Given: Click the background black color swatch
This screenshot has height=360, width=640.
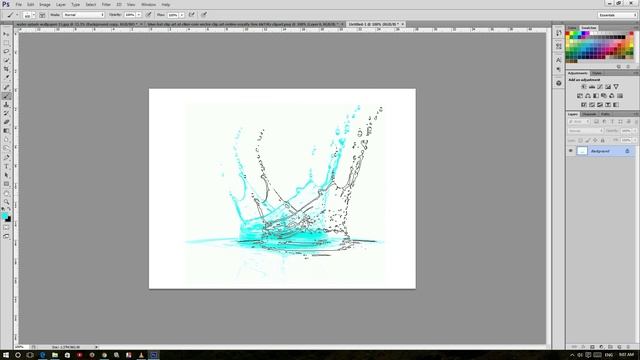Looking at the screenshot, I should click(9, 220).
